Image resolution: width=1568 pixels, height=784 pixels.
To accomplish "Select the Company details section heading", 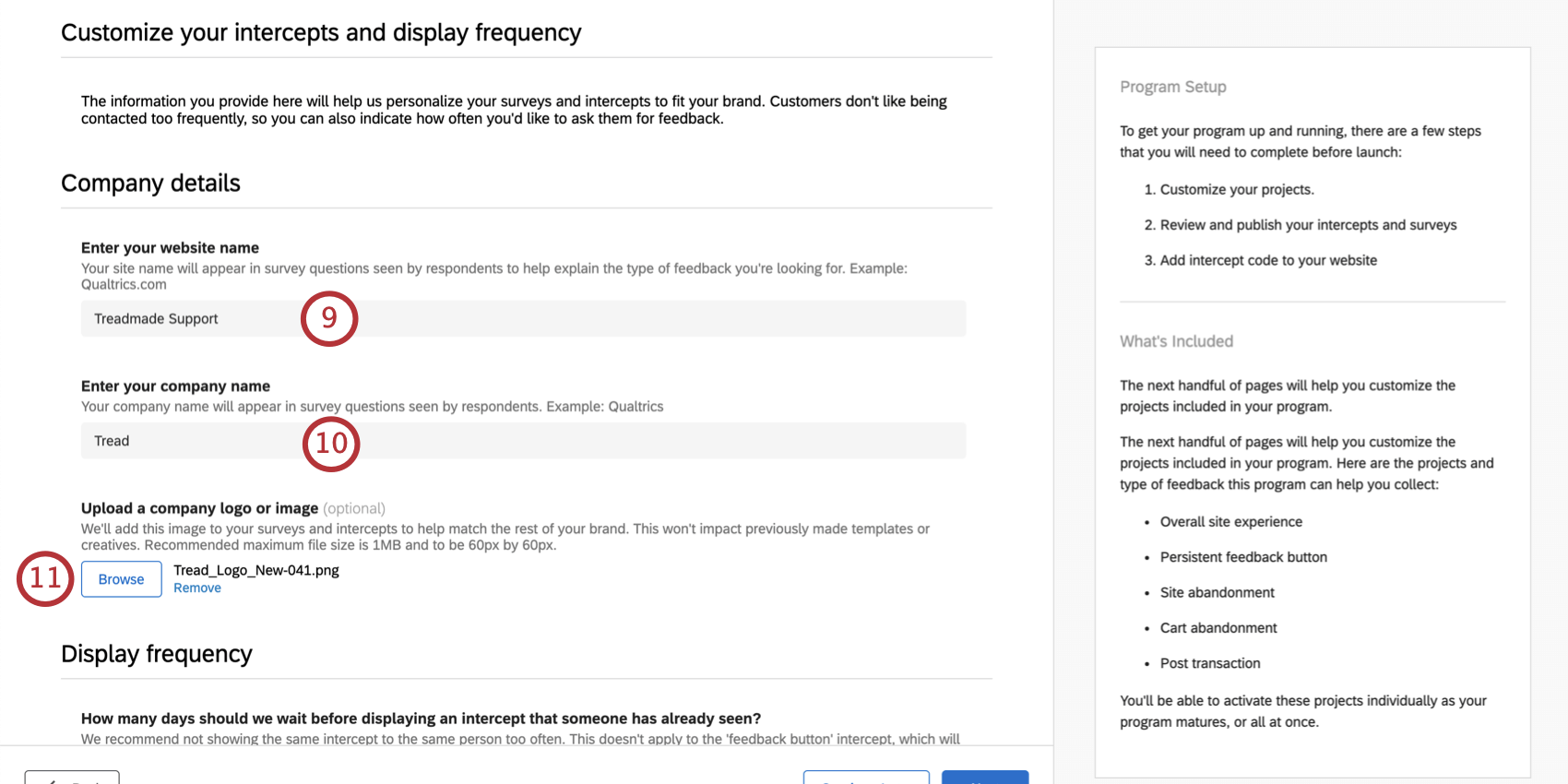I will point(150,183).
